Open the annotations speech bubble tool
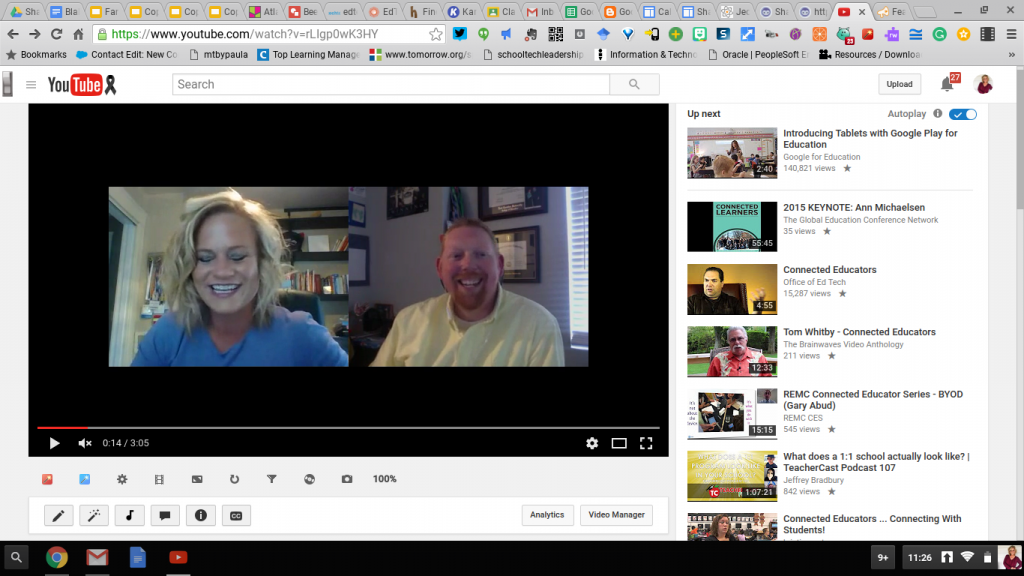The image size is (1024, 576). click(x=166, y=515)
